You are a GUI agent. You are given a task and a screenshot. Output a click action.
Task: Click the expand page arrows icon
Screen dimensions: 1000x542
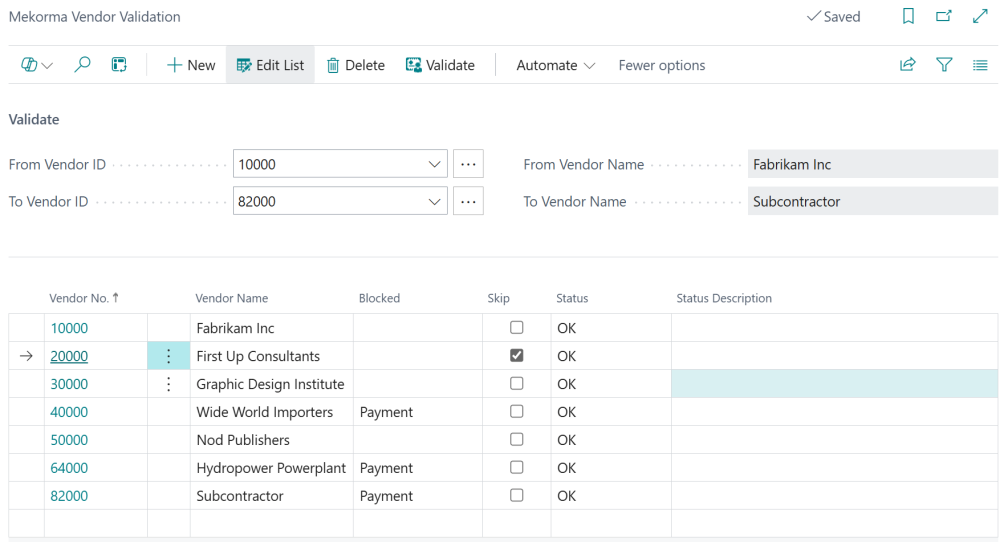pos(980,17)
